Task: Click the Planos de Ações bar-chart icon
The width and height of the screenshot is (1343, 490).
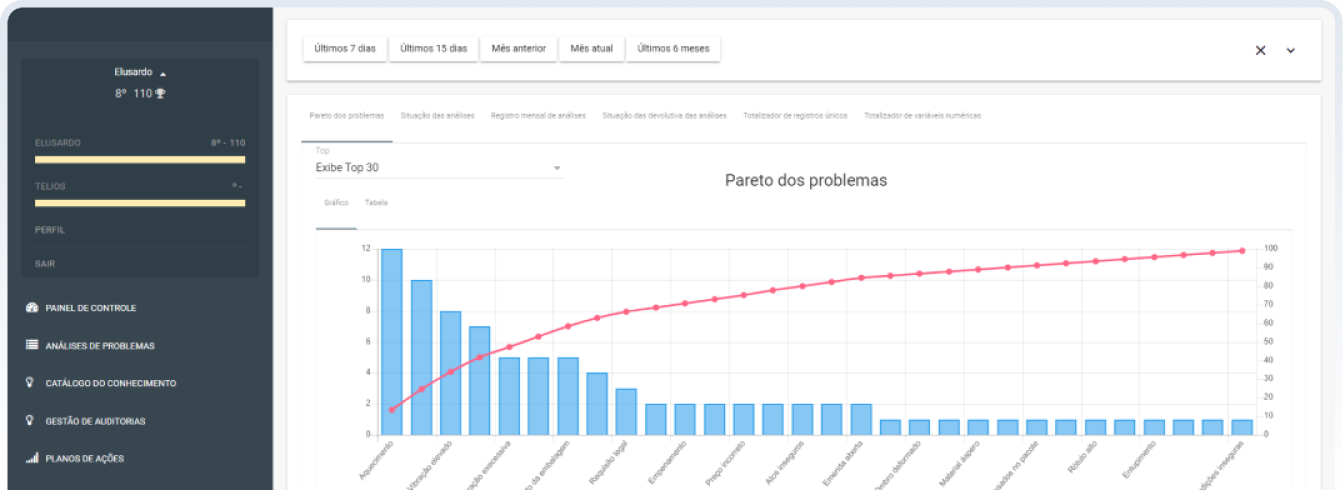Action: click(32, 458)
